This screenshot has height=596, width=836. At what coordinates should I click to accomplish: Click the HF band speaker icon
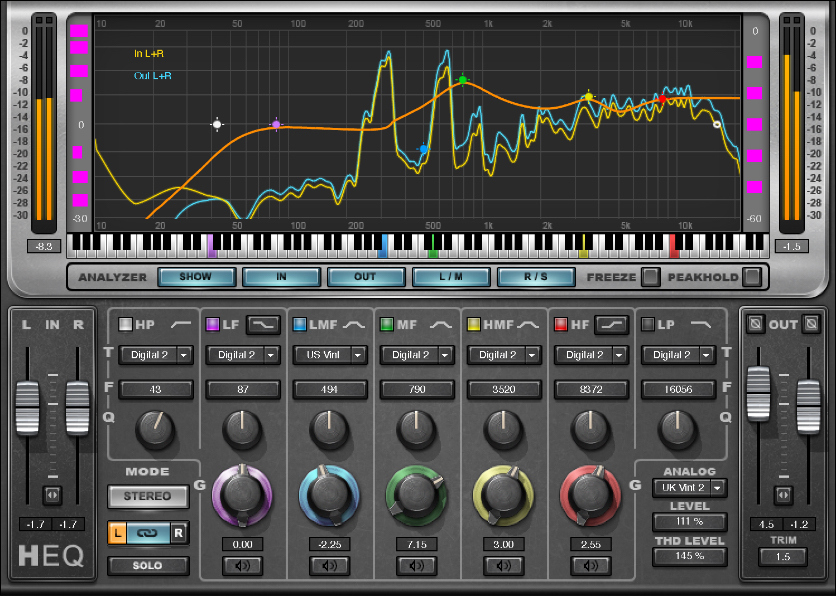pyautogui.click(x=590, y=566)
